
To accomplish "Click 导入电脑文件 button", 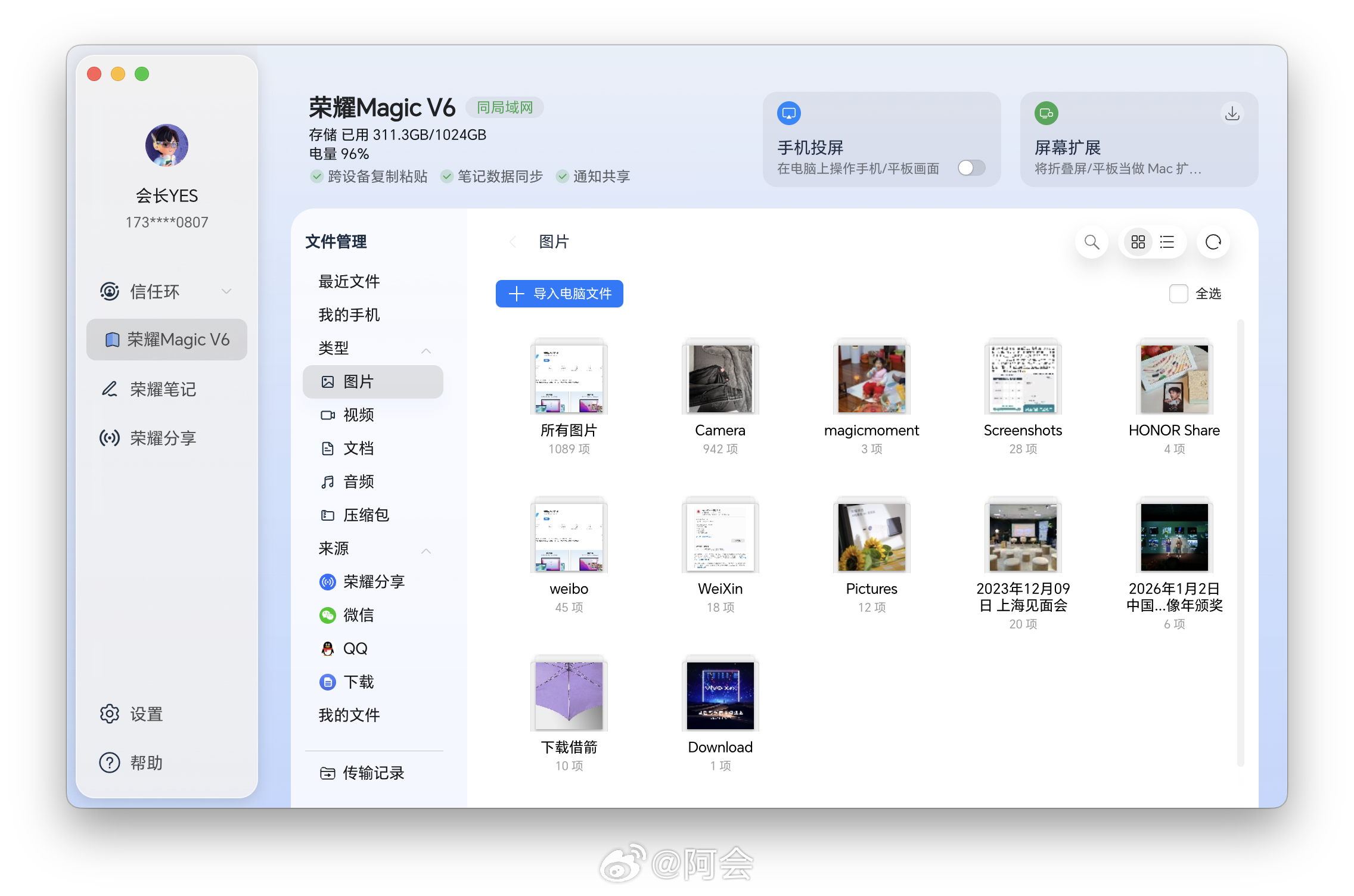I will tap(559, 294).
